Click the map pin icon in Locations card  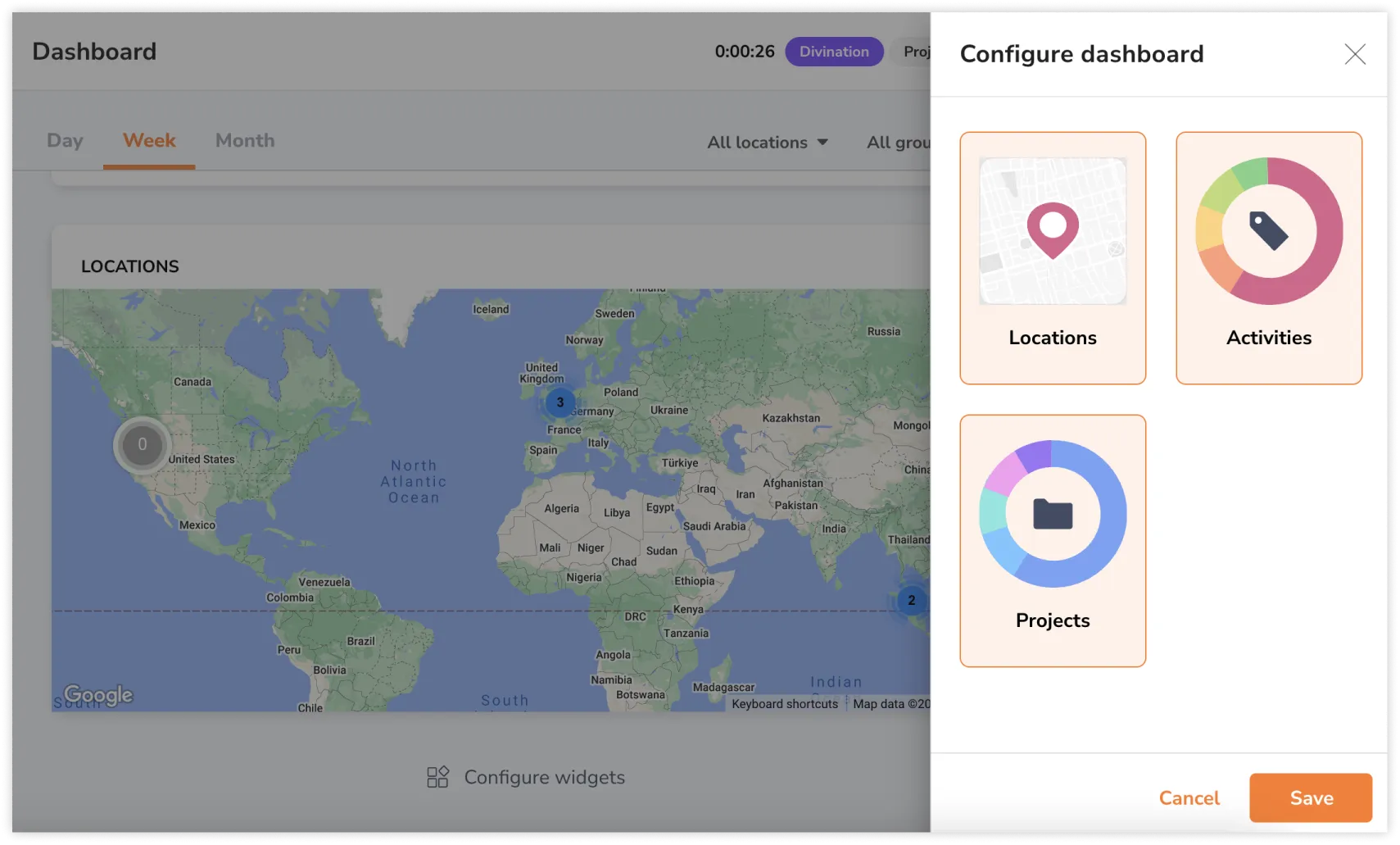pyautogui.click(x=1053, y=229)
